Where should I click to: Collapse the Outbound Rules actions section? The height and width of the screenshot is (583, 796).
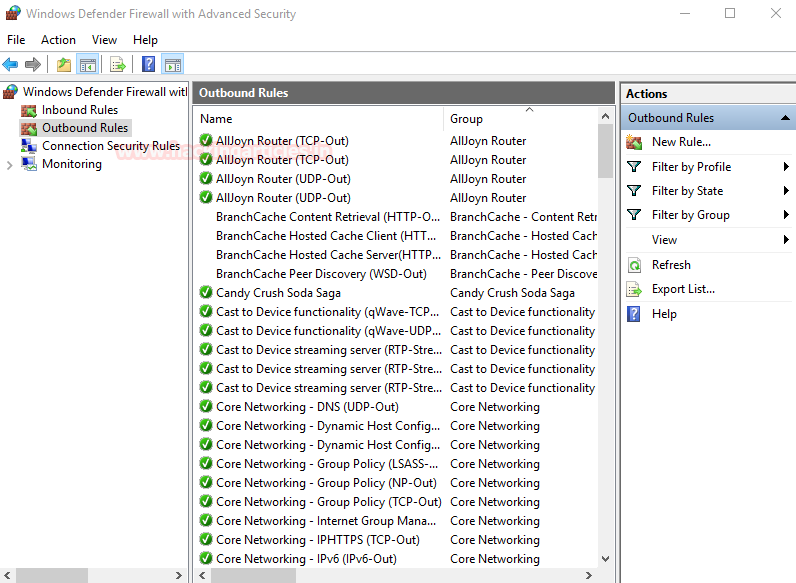point(785,118)
